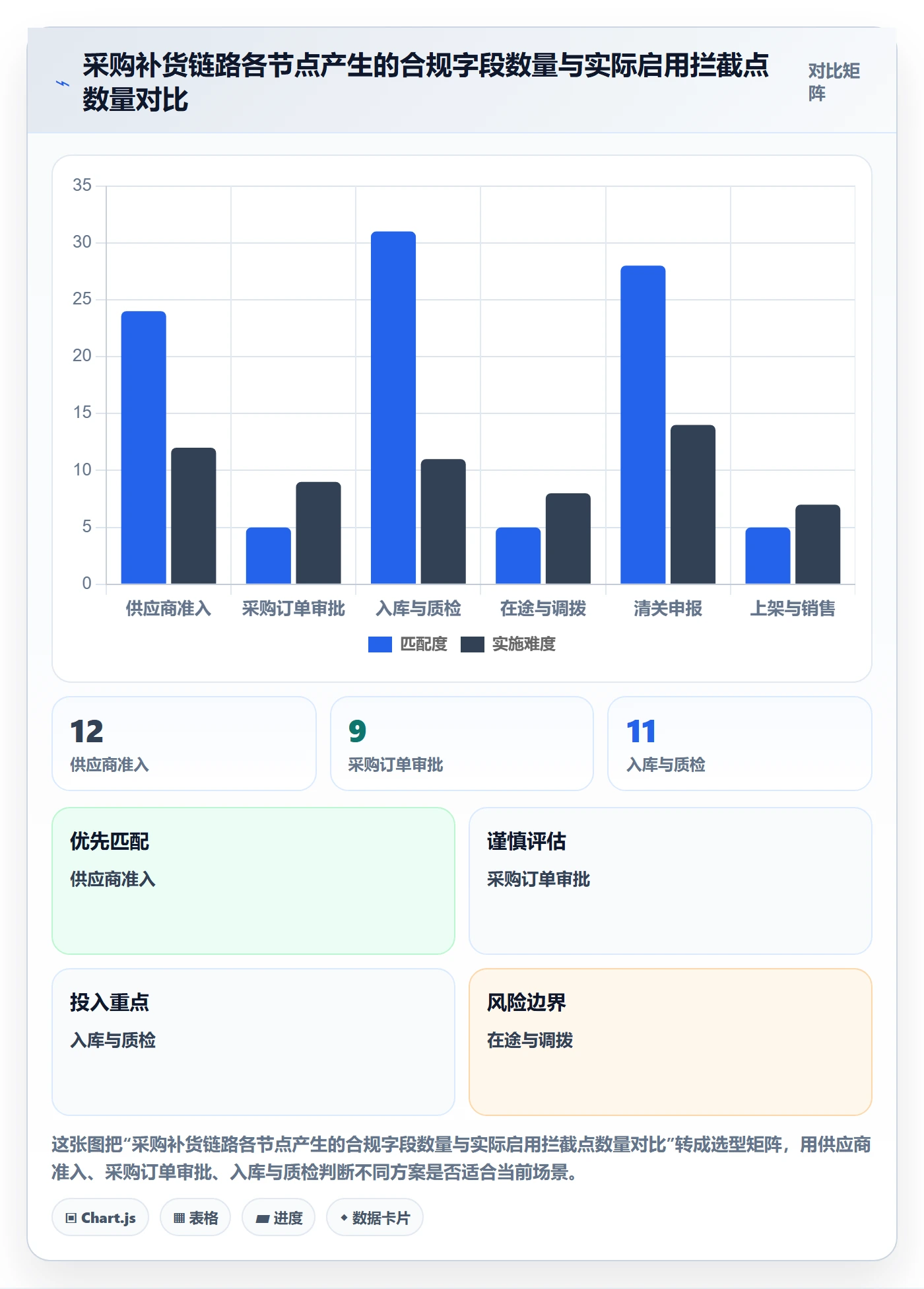Click the 上架与销售 x-axis label
The width and height of the screenshot is (924, 1289).
click(x=793, y=608)
